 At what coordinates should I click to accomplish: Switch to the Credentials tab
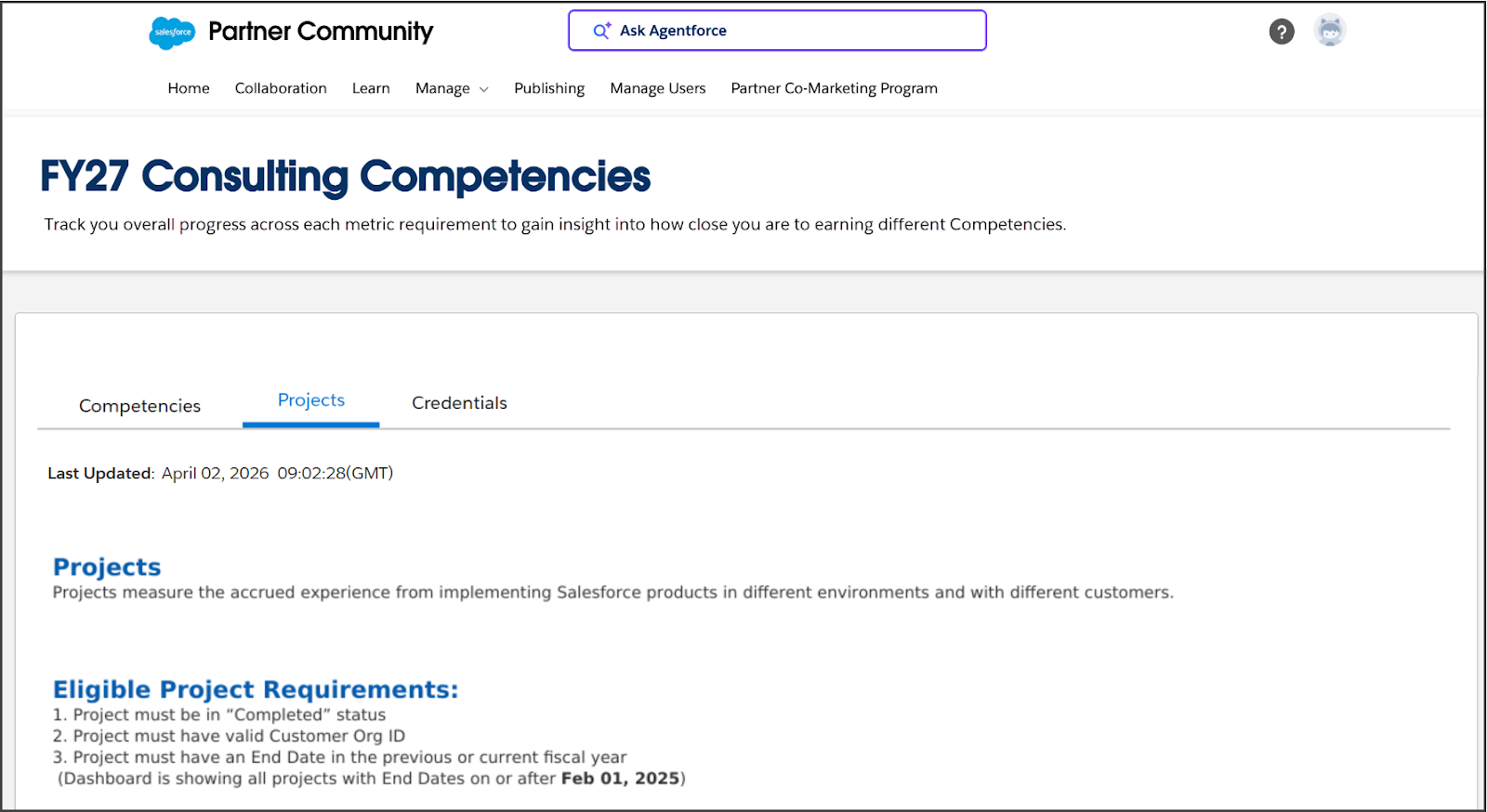click(x=459, y=403)
